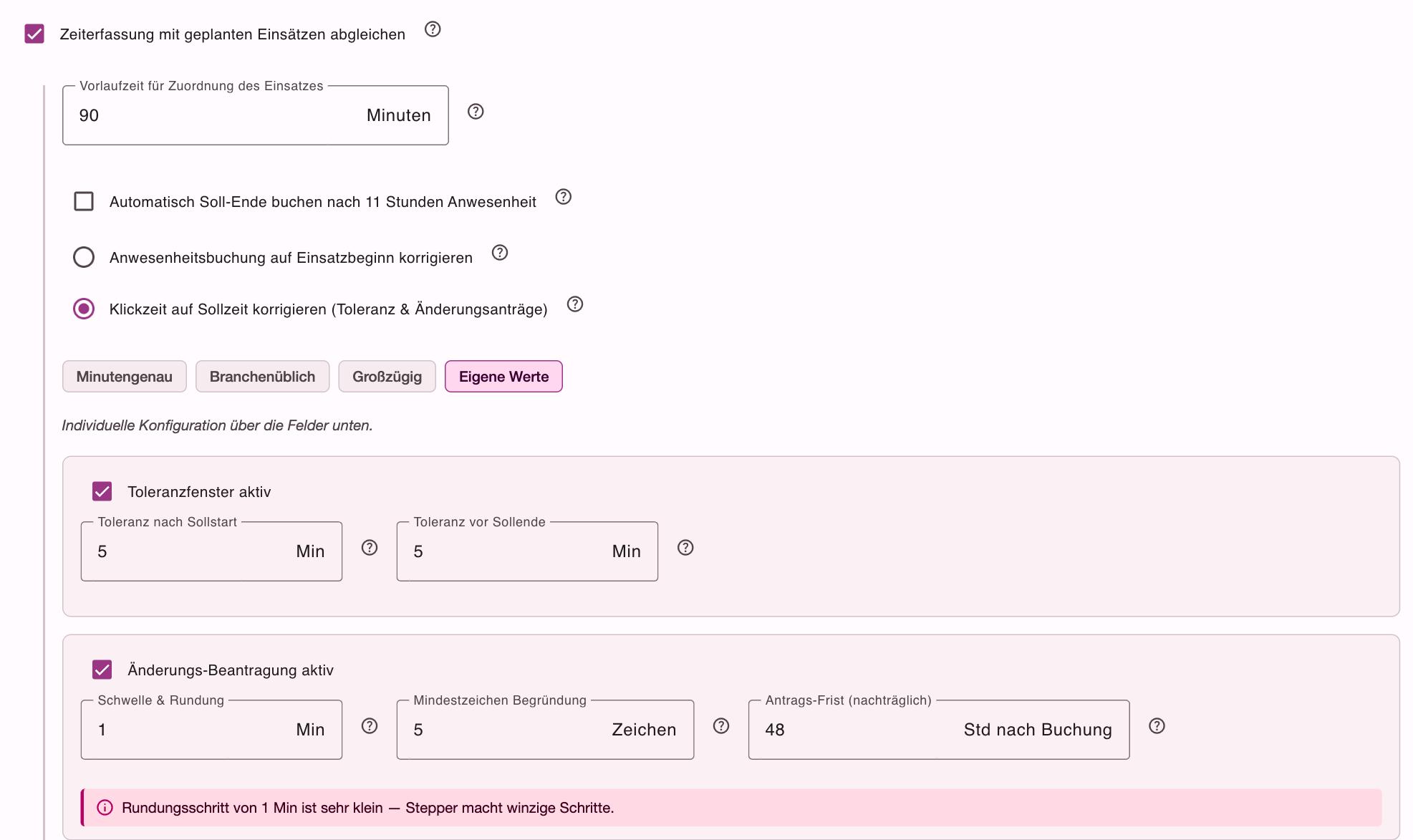The height and width of the screenshot is (840, 1413).
Task: Uncheck Zeiterfassung mit geplanten Einsätzen abgleichen
Action: point(34,34)
